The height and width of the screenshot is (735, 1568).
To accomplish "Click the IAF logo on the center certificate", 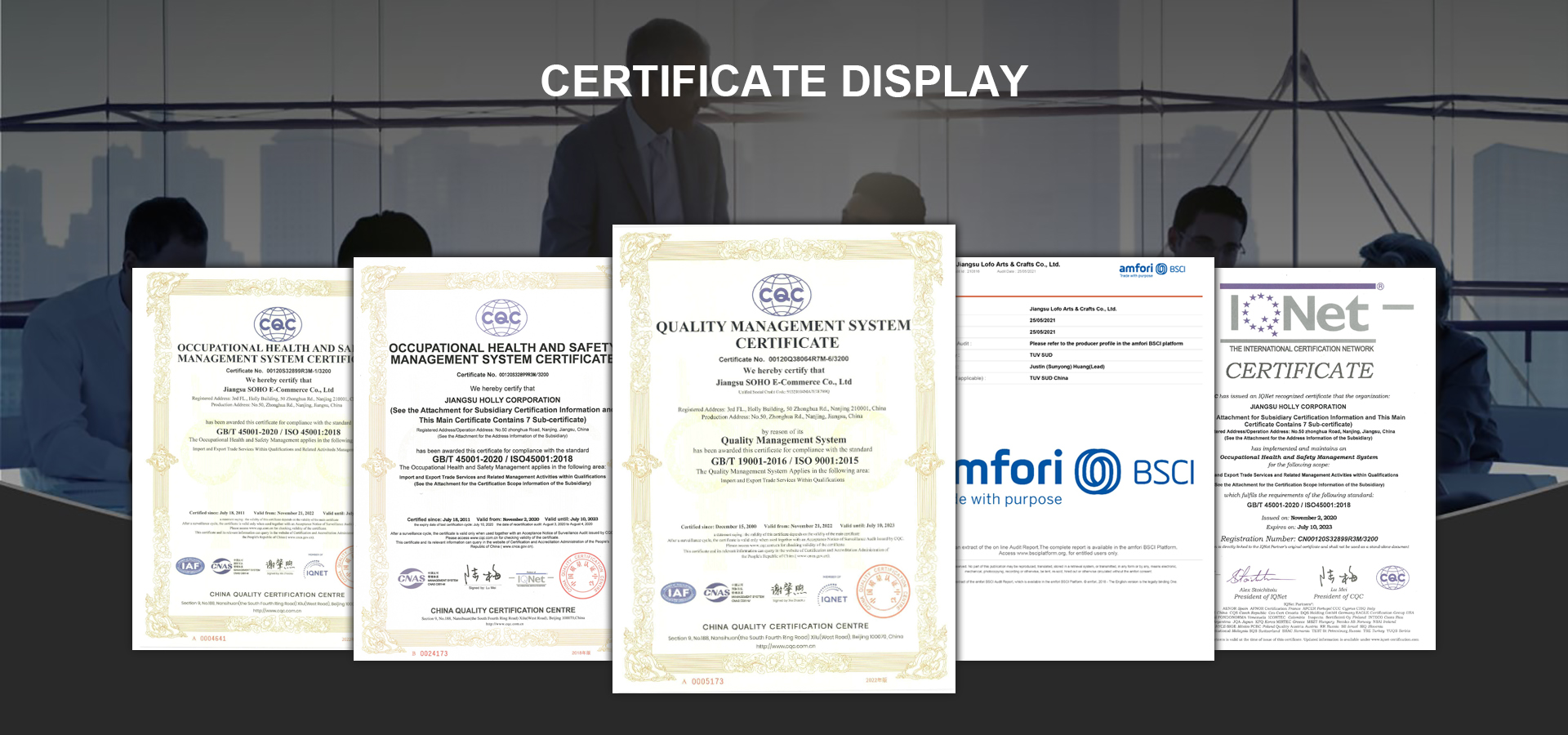I will [x=678, y=592].
